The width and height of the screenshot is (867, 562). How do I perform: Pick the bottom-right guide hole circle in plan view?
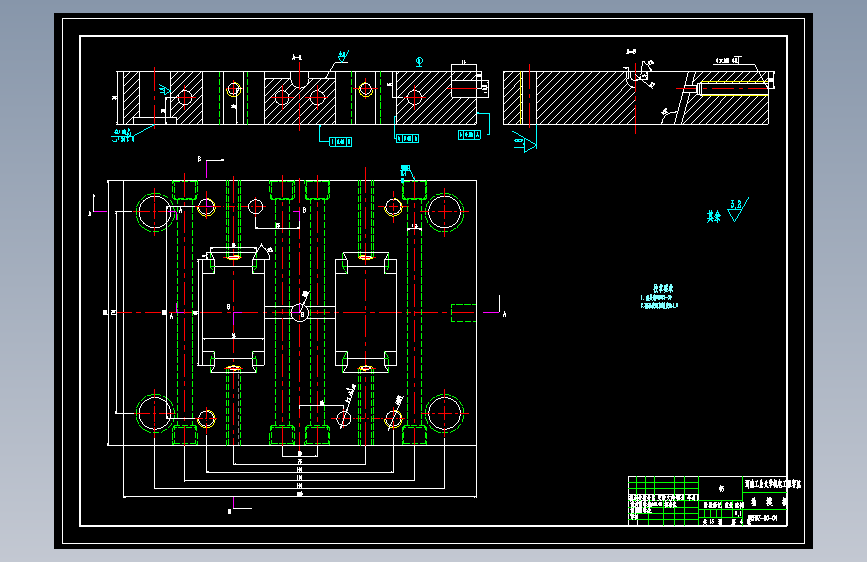(445, 413)
